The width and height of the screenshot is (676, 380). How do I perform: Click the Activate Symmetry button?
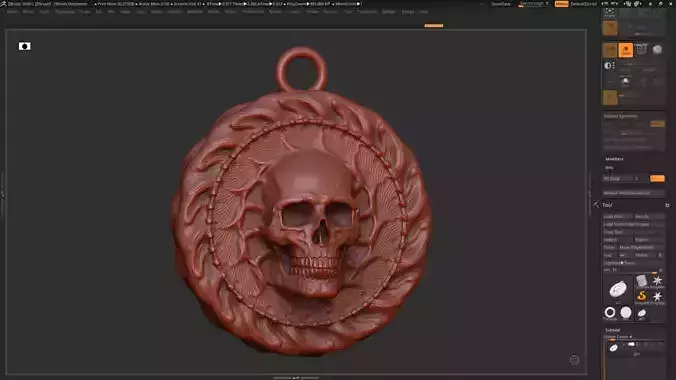click(x=621, y=116)
